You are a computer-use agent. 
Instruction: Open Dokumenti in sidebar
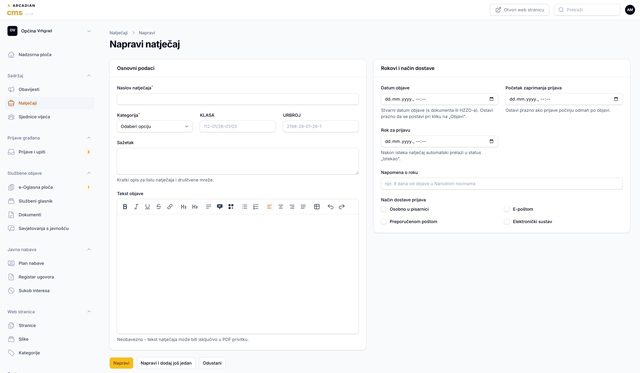[x=49, y=215]
